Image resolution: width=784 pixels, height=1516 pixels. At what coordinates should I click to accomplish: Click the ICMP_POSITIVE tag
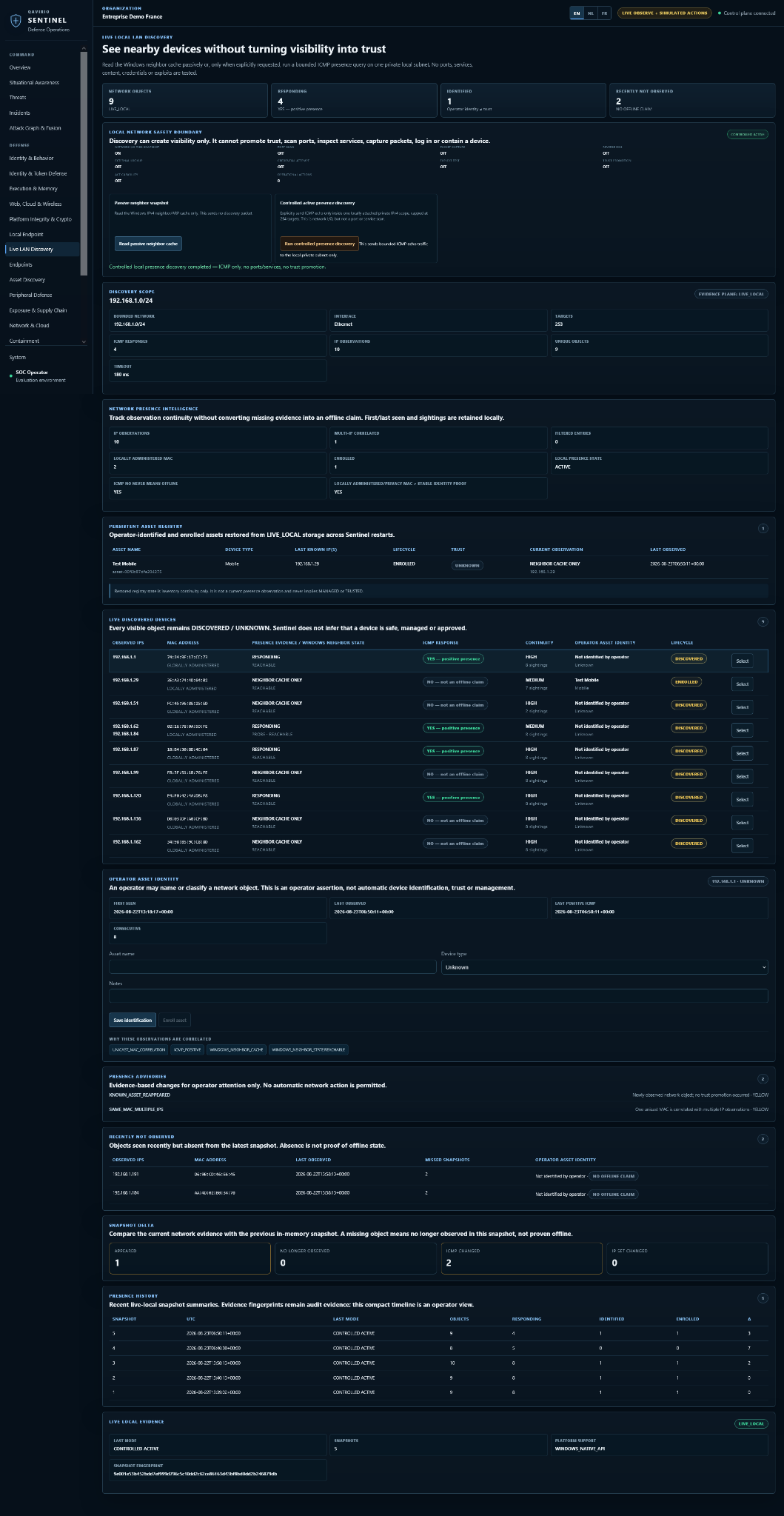188,1049
